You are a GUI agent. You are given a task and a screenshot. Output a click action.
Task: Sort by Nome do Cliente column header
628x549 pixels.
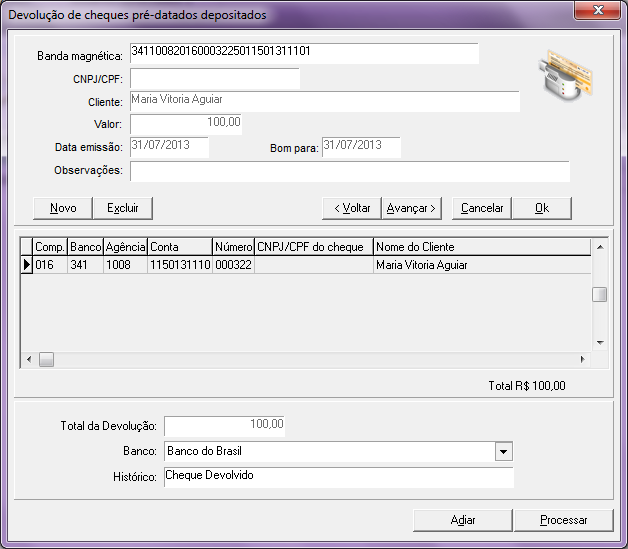pos(478,246)
